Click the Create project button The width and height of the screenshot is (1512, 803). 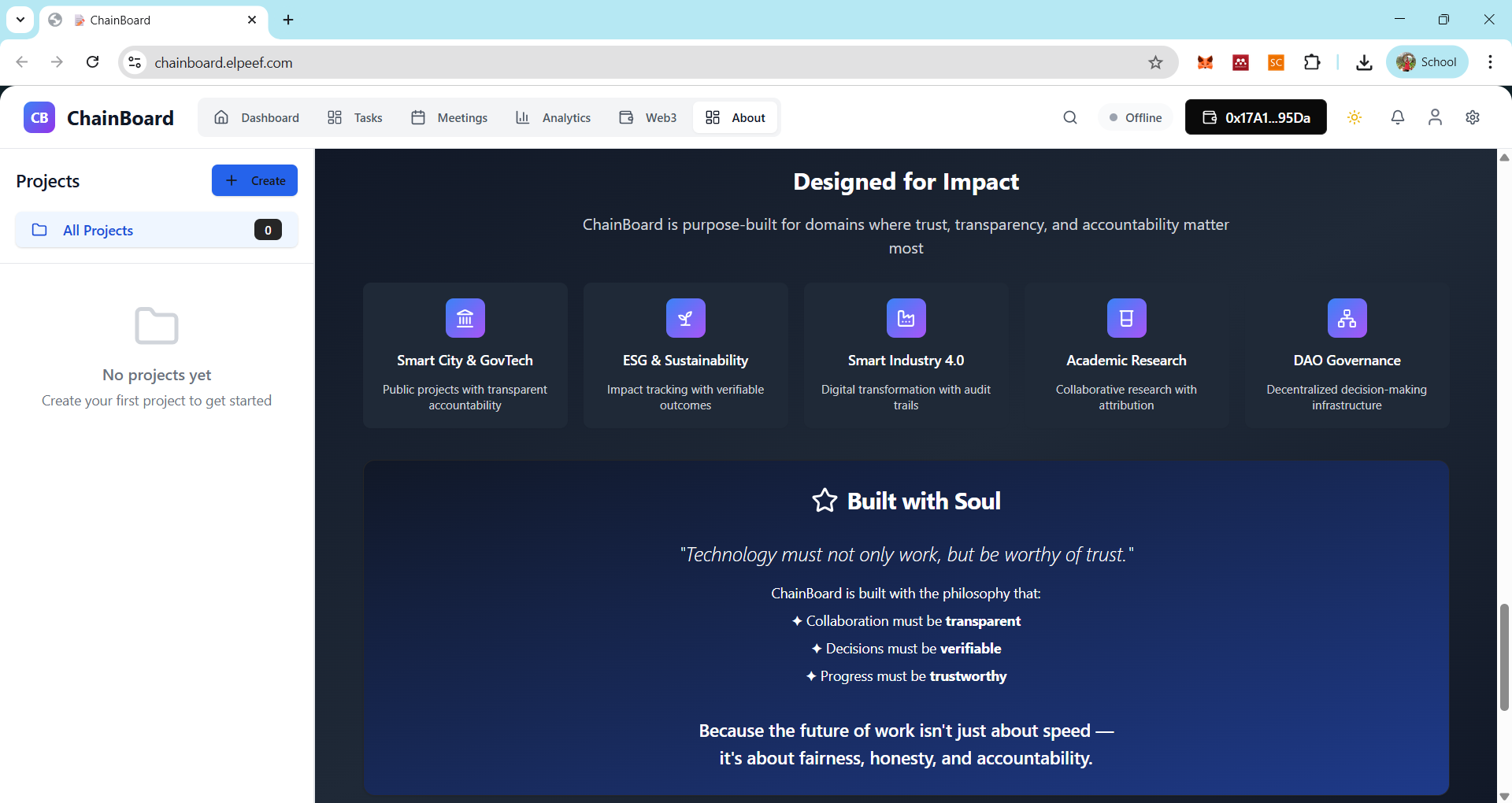[254, 180]
